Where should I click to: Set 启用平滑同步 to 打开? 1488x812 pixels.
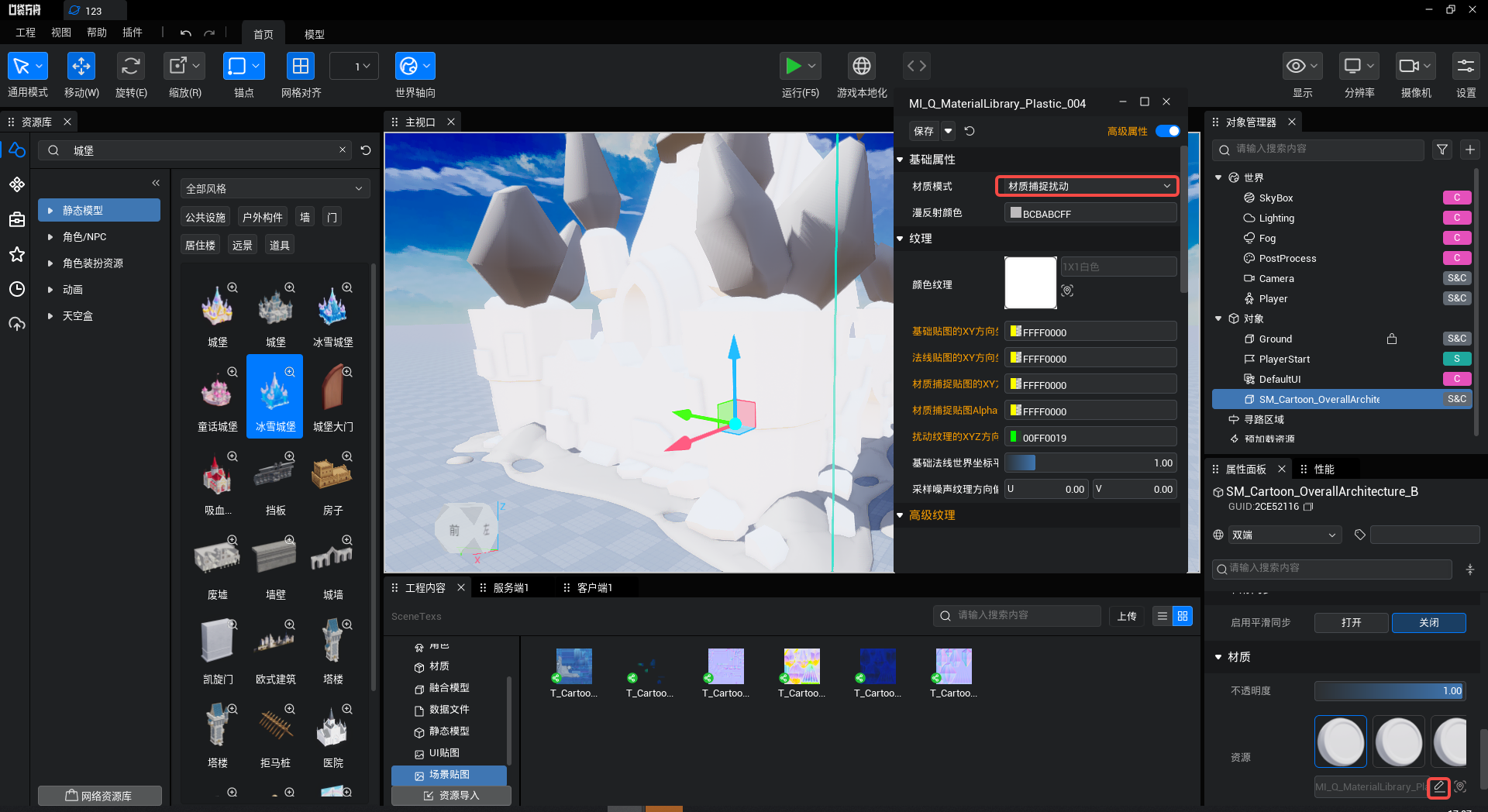1351,623
